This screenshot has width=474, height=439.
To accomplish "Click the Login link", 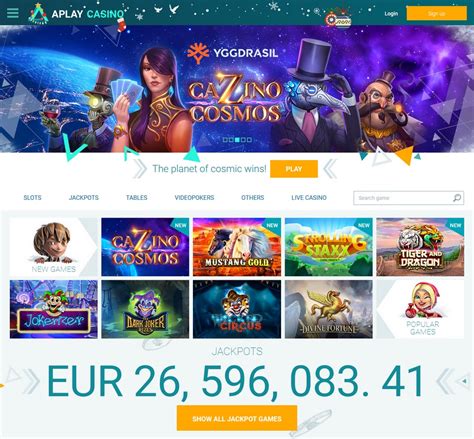I will pyautogui.click(x=391, y=14).
